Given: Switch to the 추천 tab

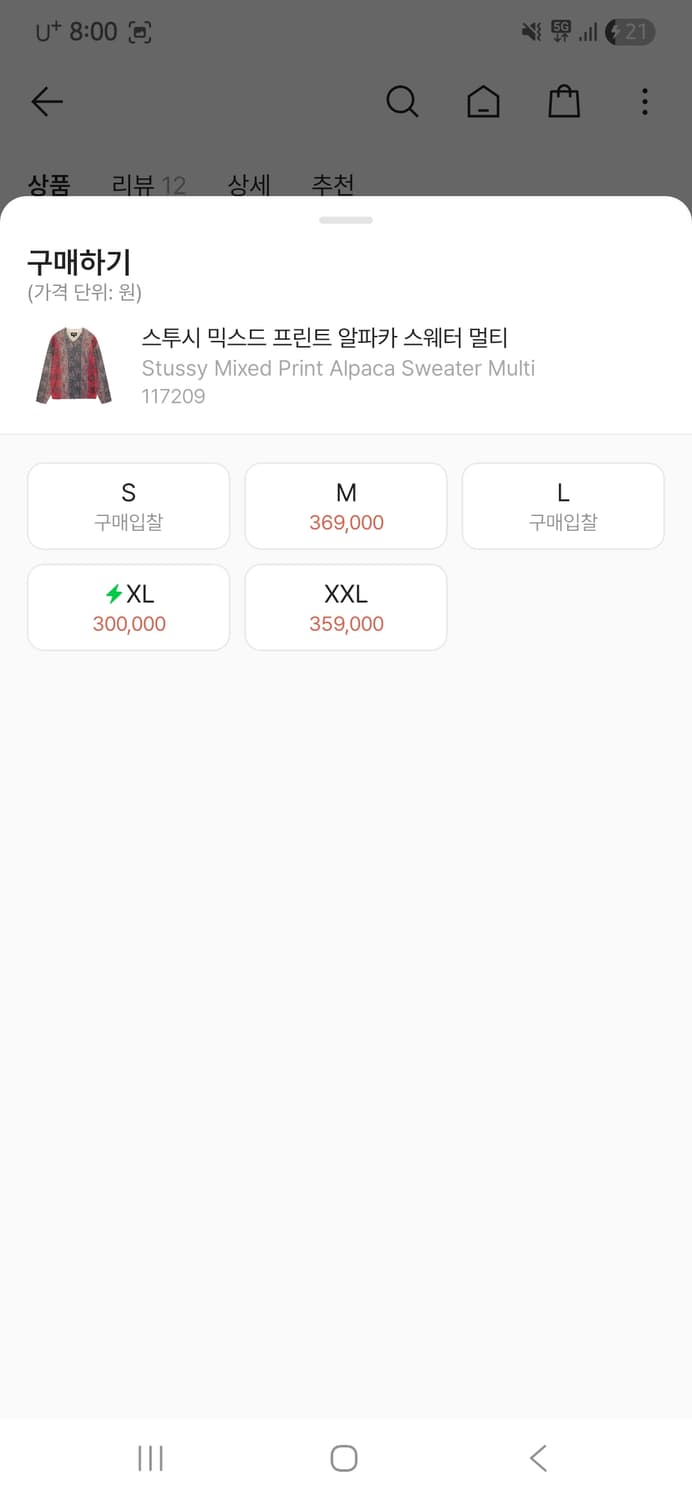Looking at the screenshot, I should point(333,185).
